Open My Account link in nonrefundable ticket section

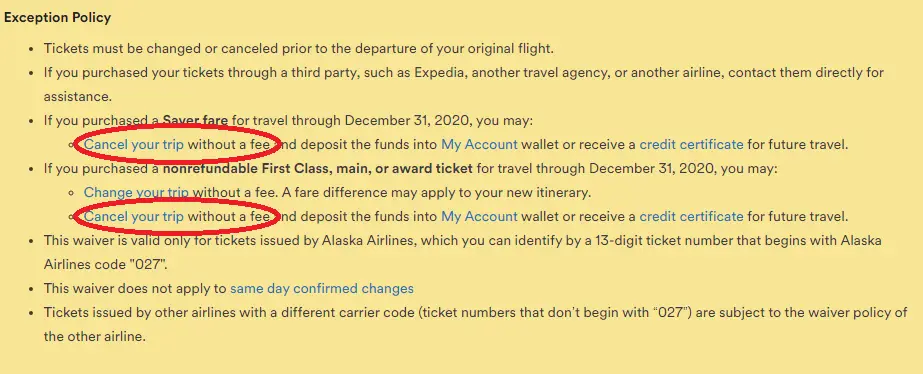[x=479, y=216]
